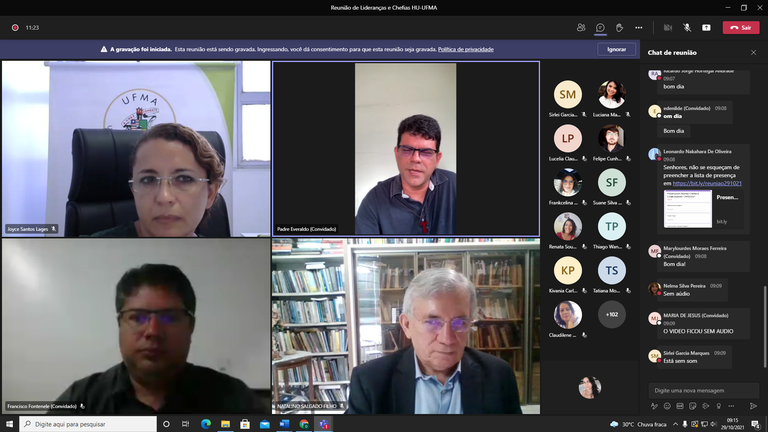Open the Presen... form preview thumbnail
This screenshot has width=768, height=432.
[688, 209]
